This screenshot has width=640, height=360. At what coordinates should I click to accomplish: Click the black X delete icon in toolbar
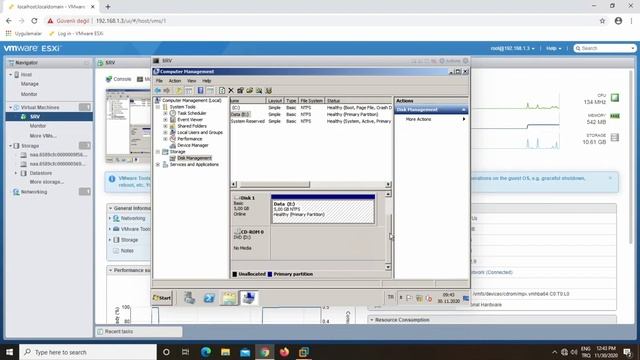click(231, 91)
